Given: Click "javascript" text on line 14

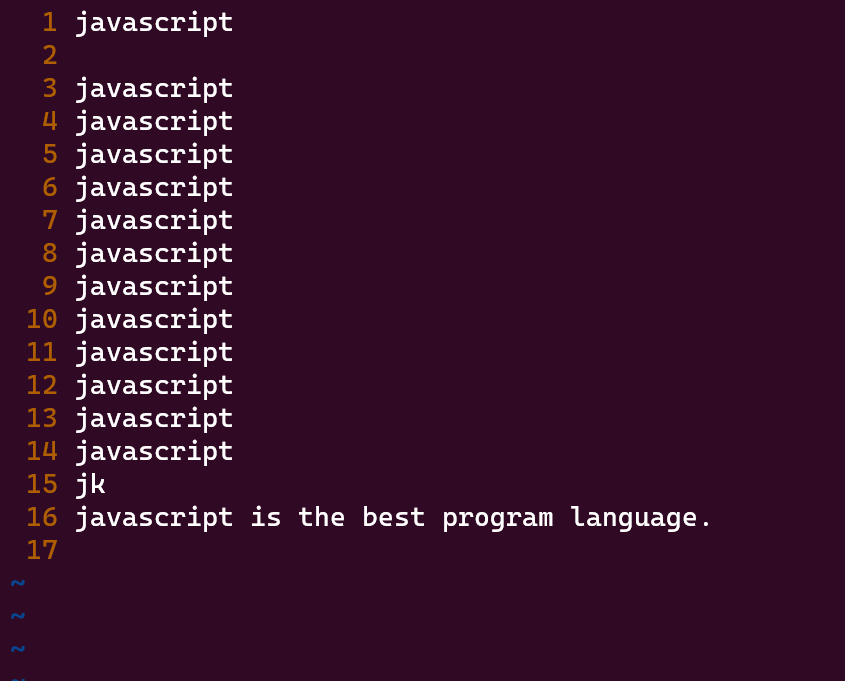Looking at the screenshot, I should 153,451.
